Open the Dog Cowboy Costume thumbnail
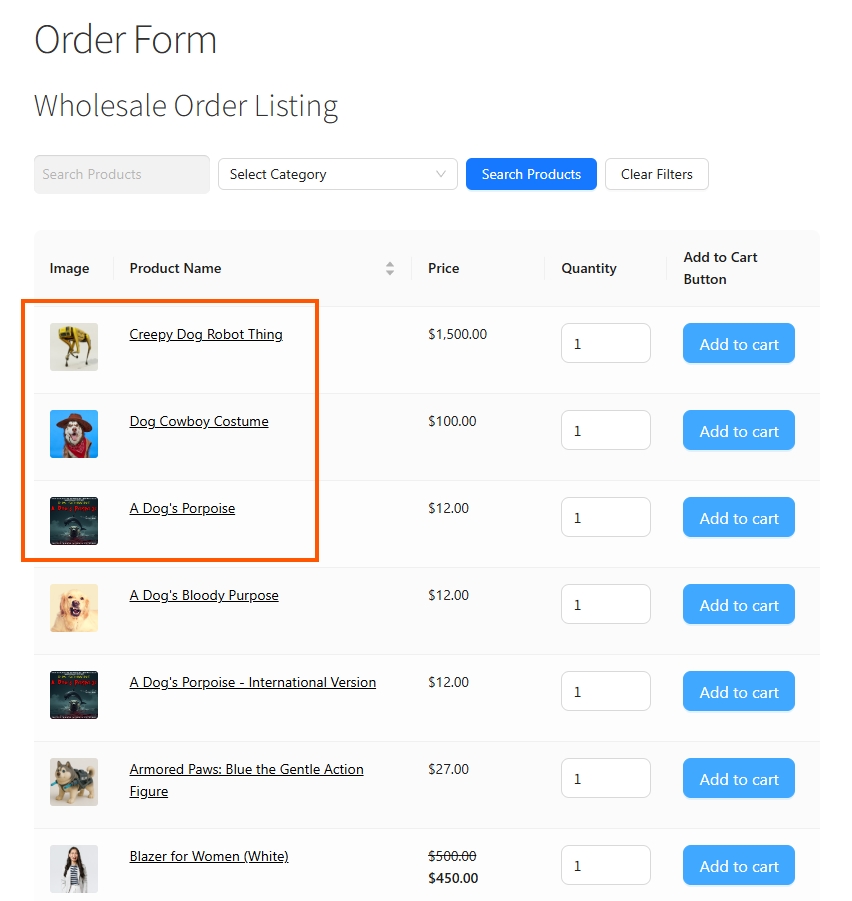 (x=74, y=434)
